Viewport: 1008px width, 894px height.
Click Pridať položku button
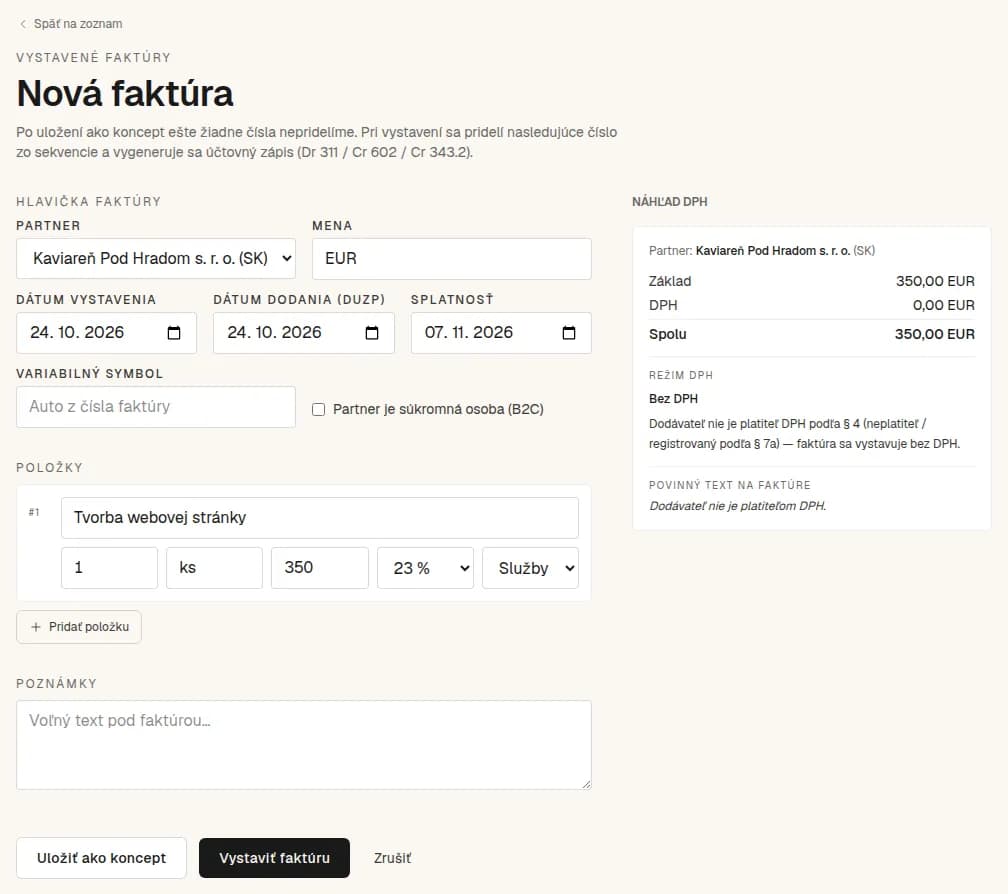click(79, 627)
